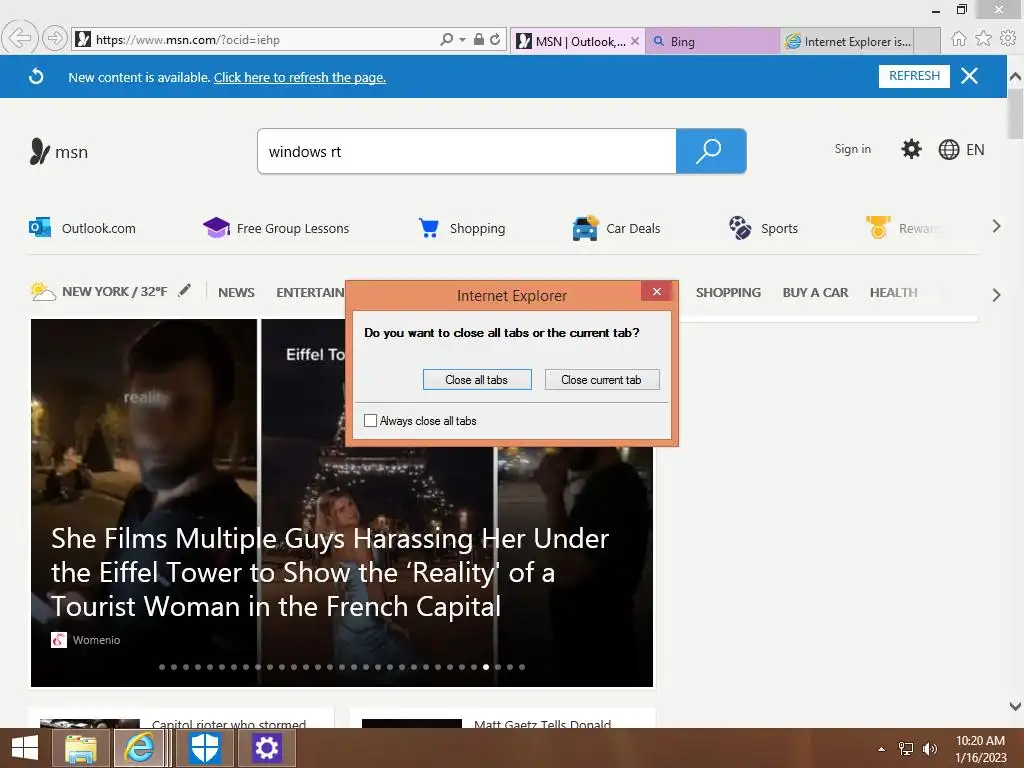Select the SHOPPING category
Viewport: 1024px width, 768px height.
pos(728,293)
